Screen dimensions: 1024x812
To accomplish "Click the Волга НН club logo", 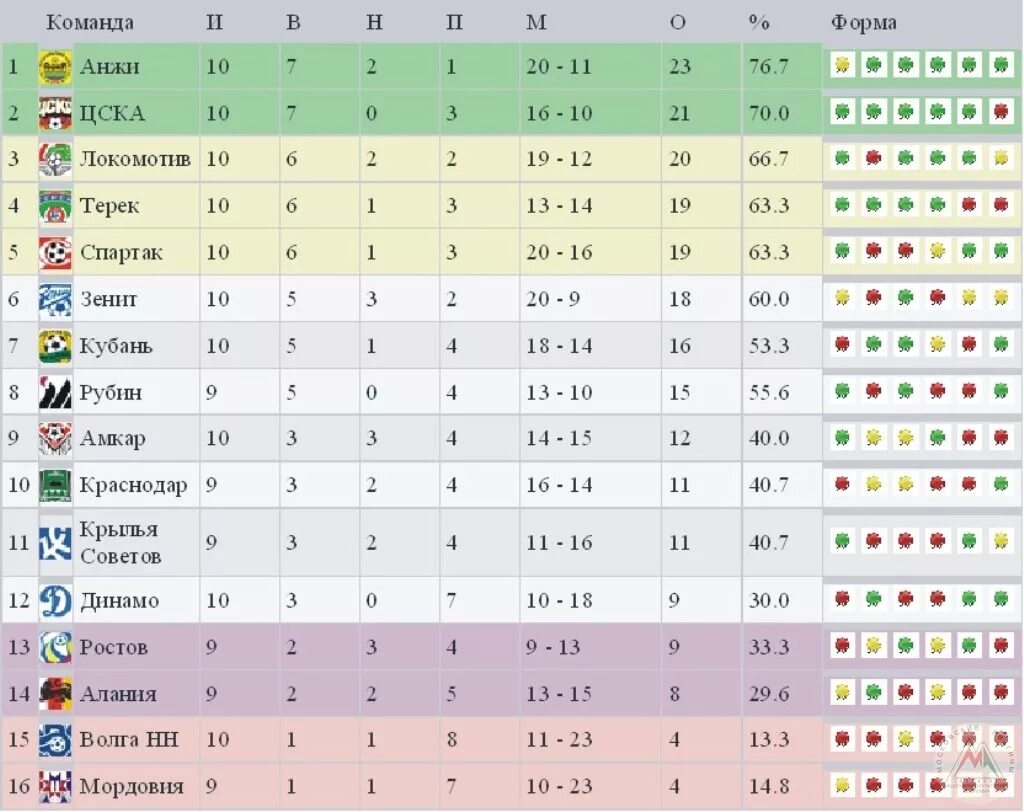I will click(55, 740).
